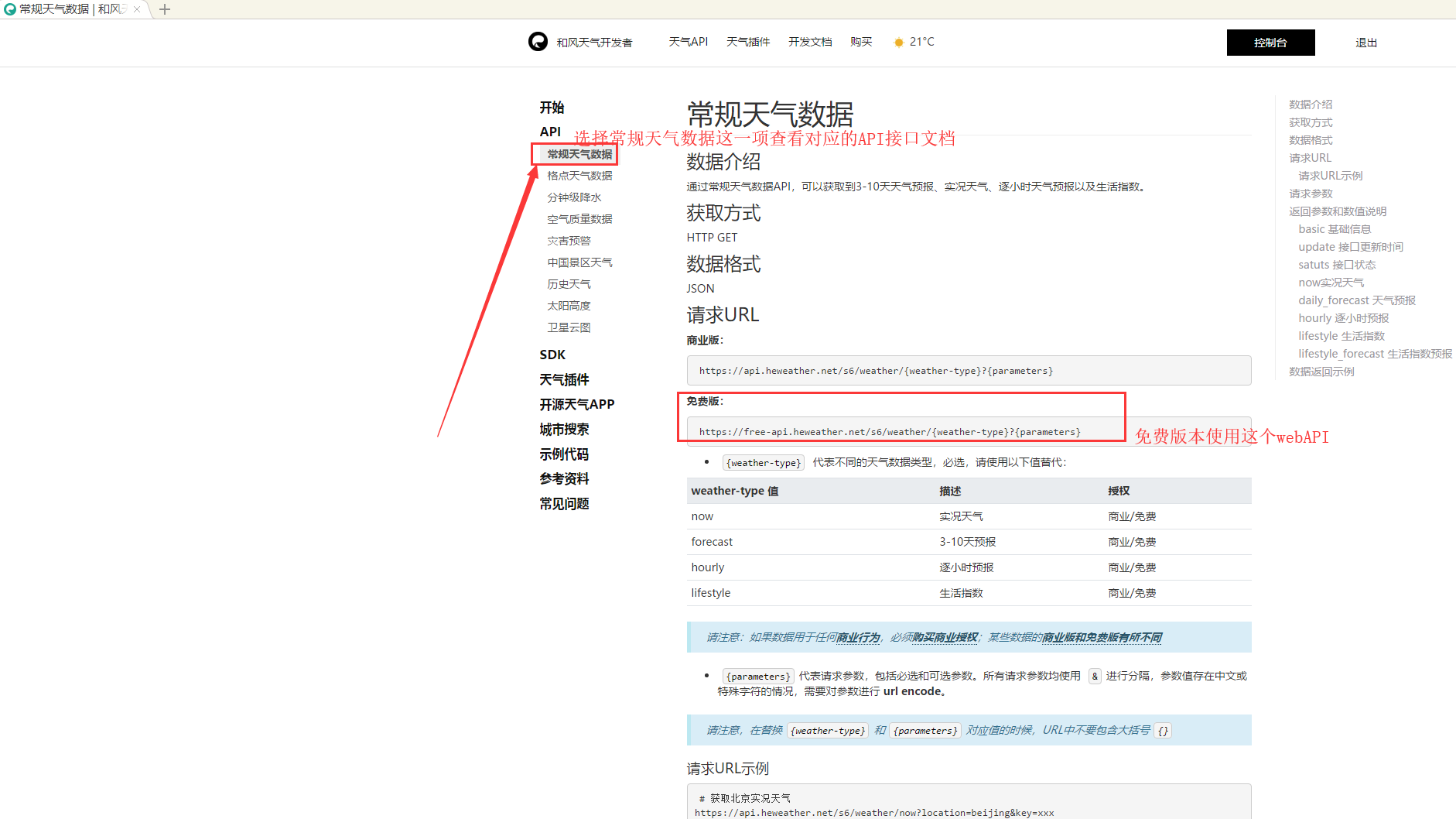The height and width of the screenshot is (819, 1456).
Task: Jump to lifestyle_forecast 生活指数预报 in the outline
Action: click(1375, 354)
